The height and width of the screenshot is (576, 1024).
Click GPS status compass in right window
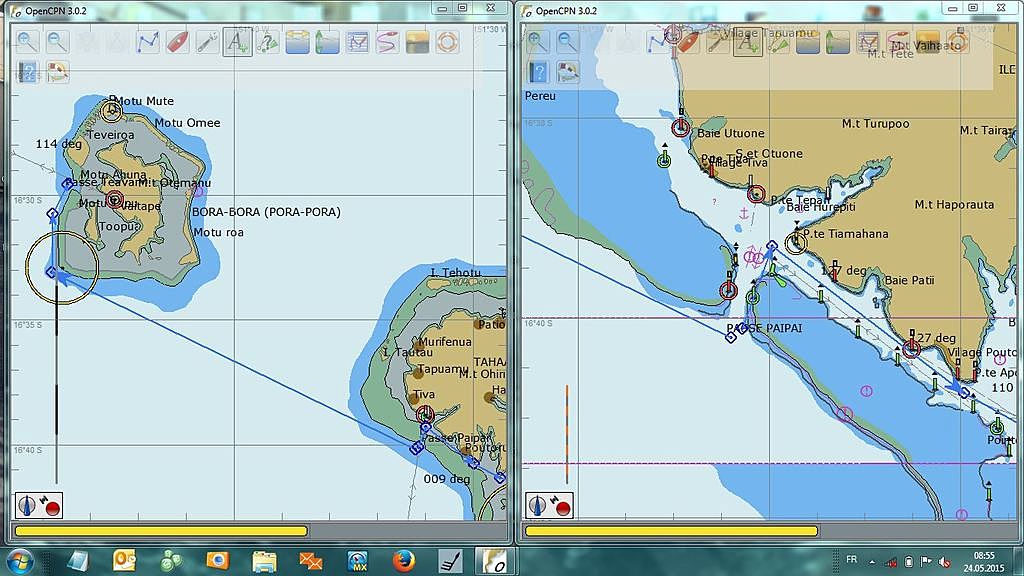click(549, 505)
